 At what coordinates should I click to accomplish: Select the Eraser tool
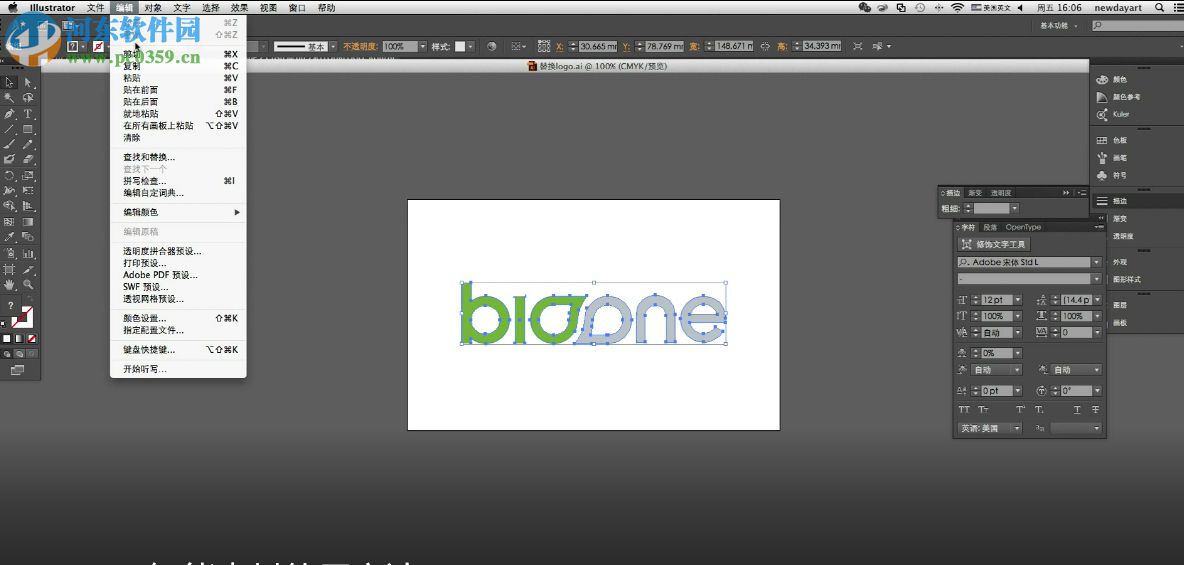[28, 159]
